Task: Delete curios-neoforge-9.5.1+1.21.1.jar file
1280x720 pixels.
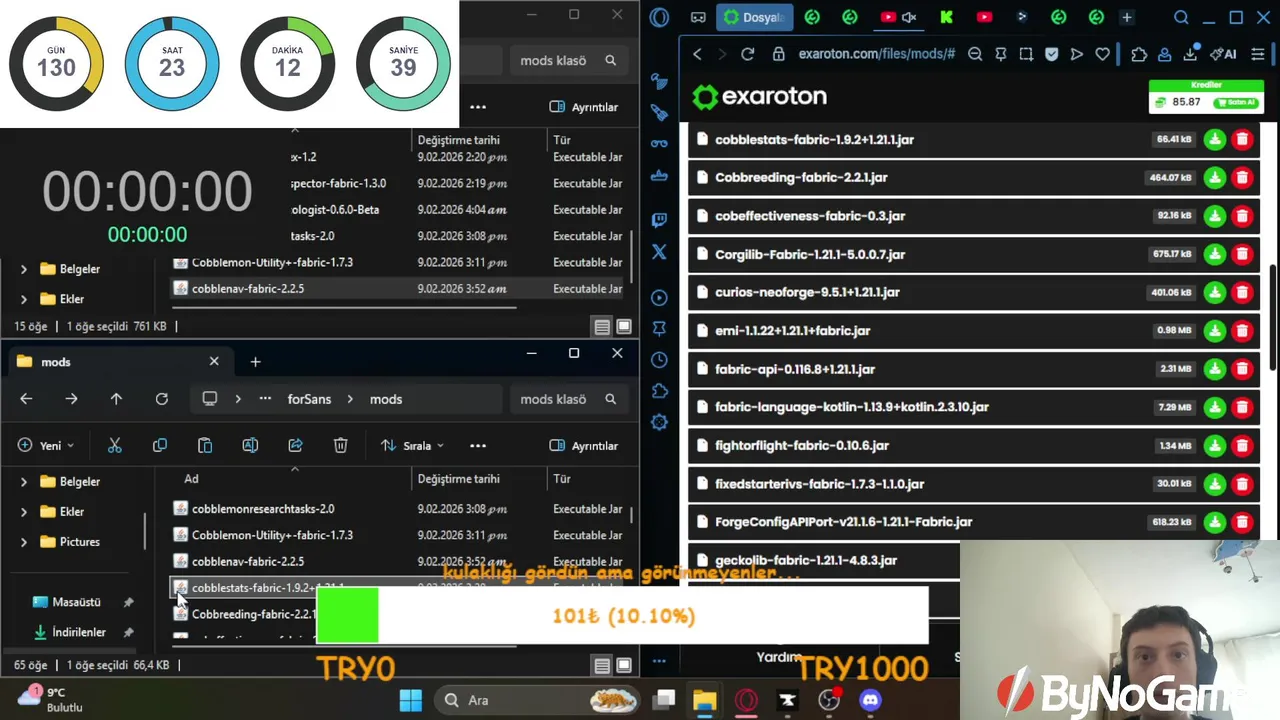Action: (1242, 292)
